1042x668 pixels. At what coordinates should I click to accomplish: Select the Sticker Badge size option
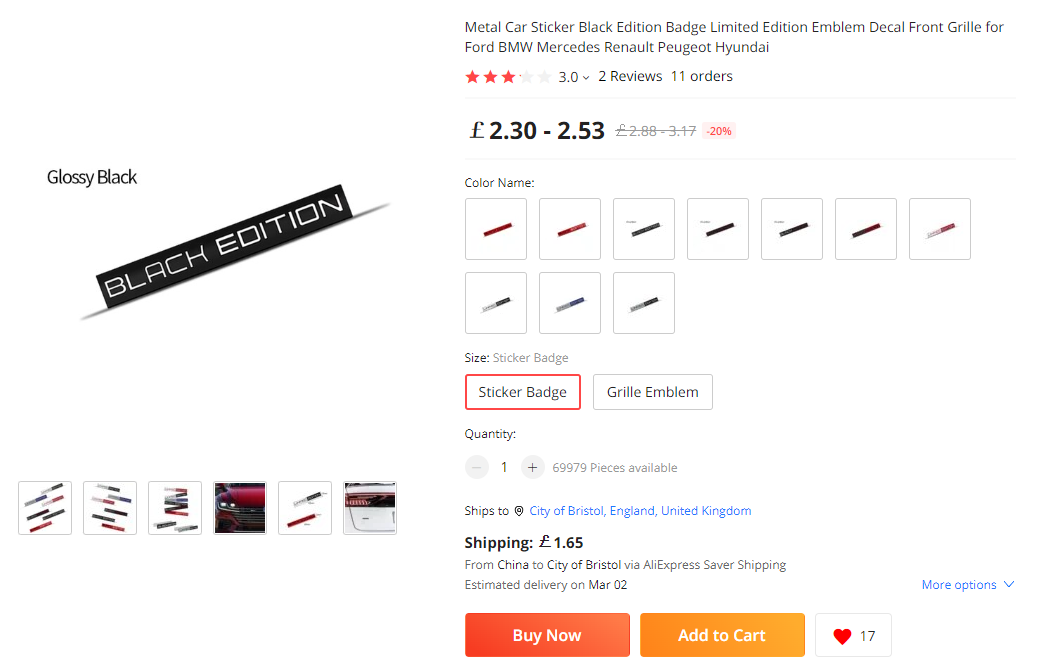click(522, 392)
